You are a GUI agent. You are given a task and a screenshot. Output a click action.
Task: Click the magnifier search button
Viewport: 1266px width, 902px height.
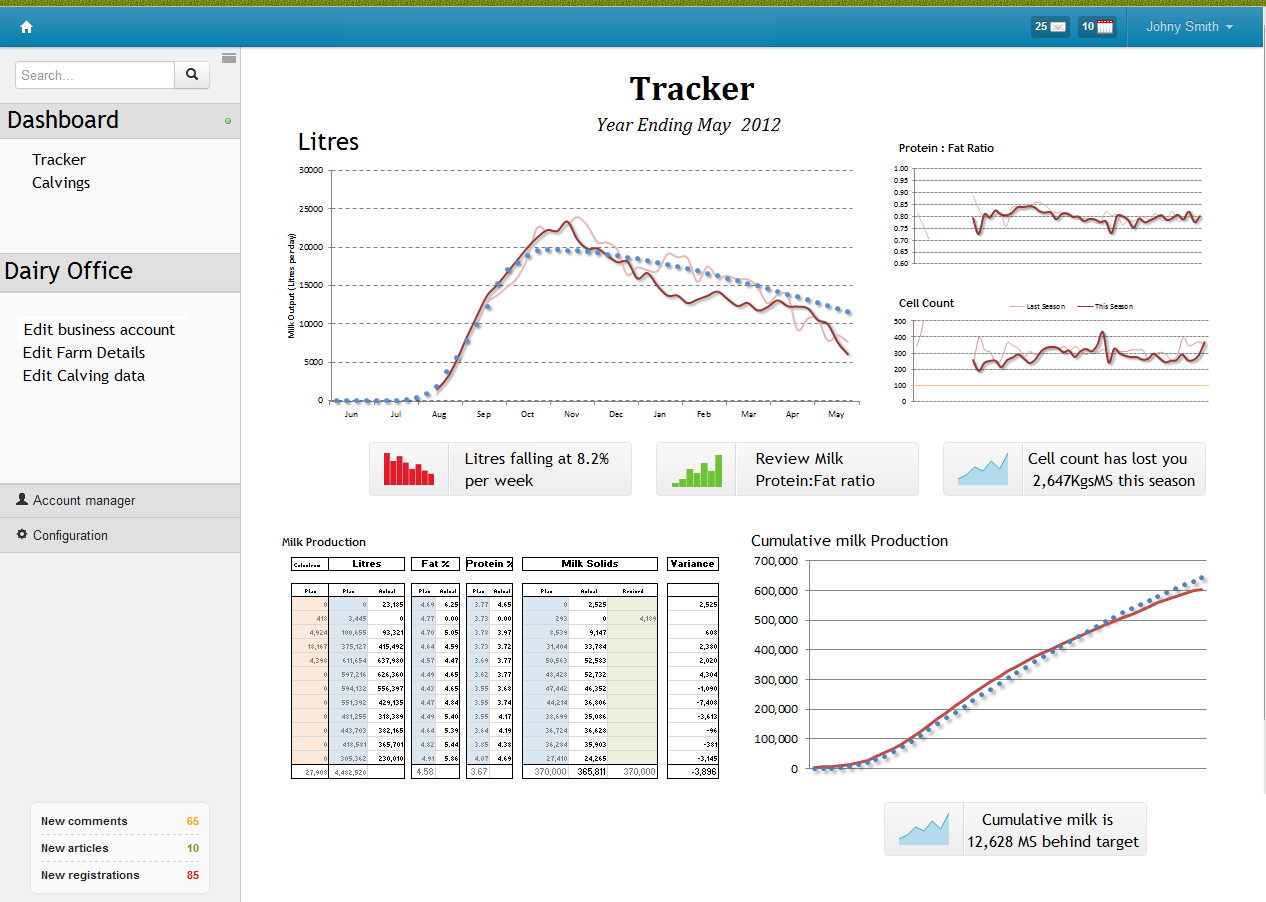(x=192, y=75)
